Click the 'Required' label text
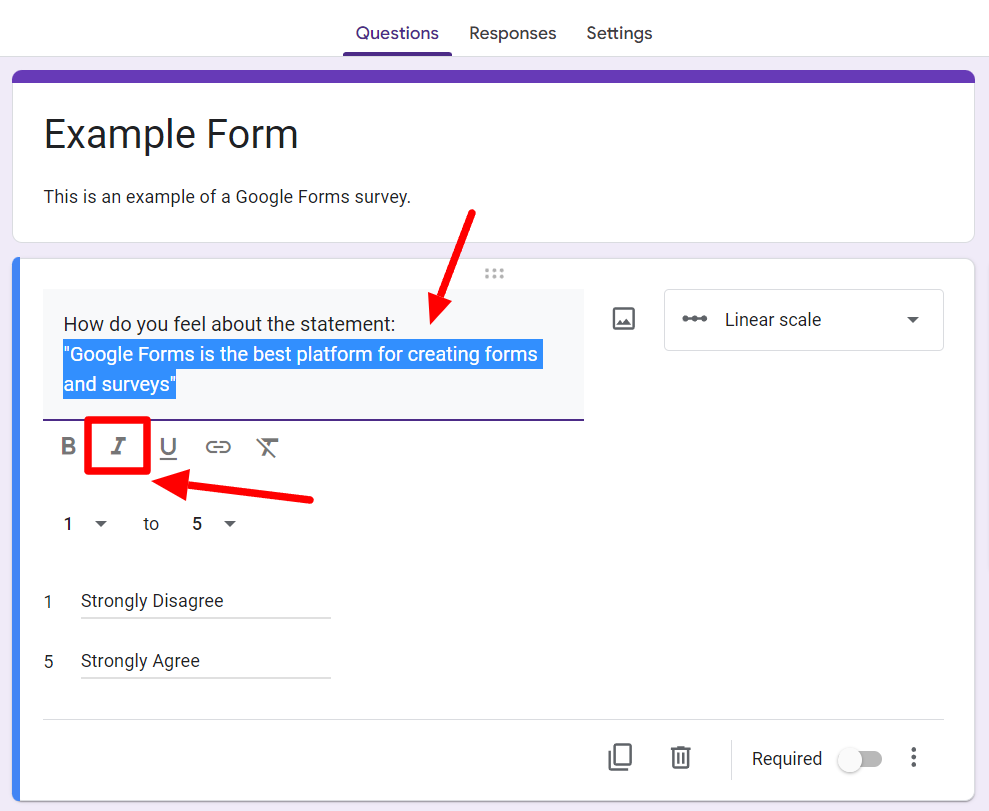The width and height of the screenshot is (989, 811). click(787, 759)
